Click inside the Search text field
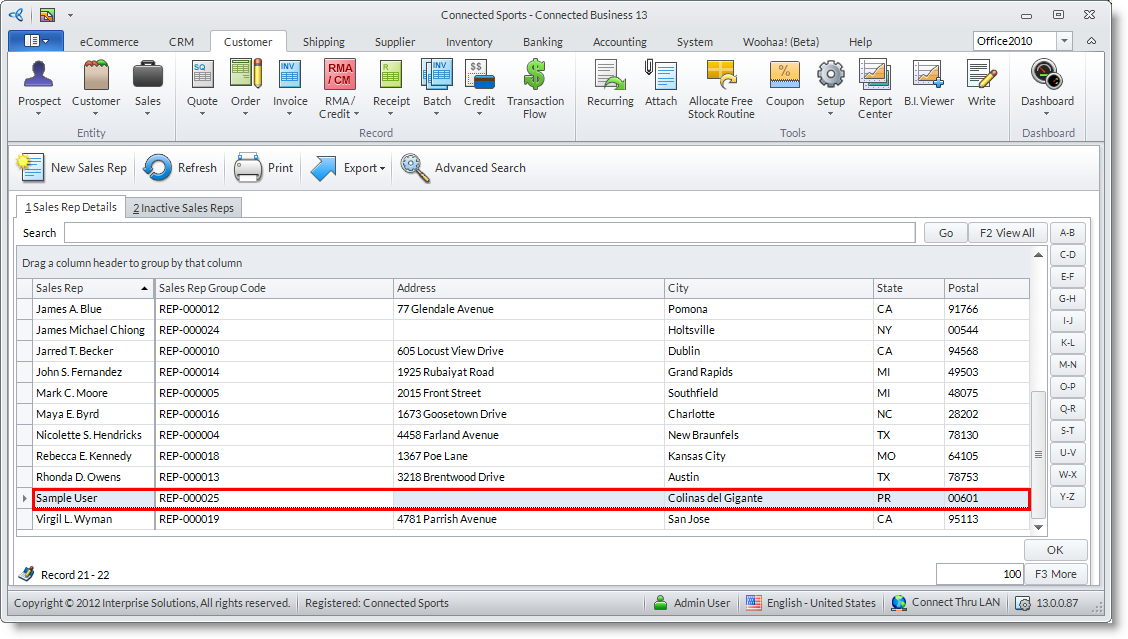 [x=489, y=233]
